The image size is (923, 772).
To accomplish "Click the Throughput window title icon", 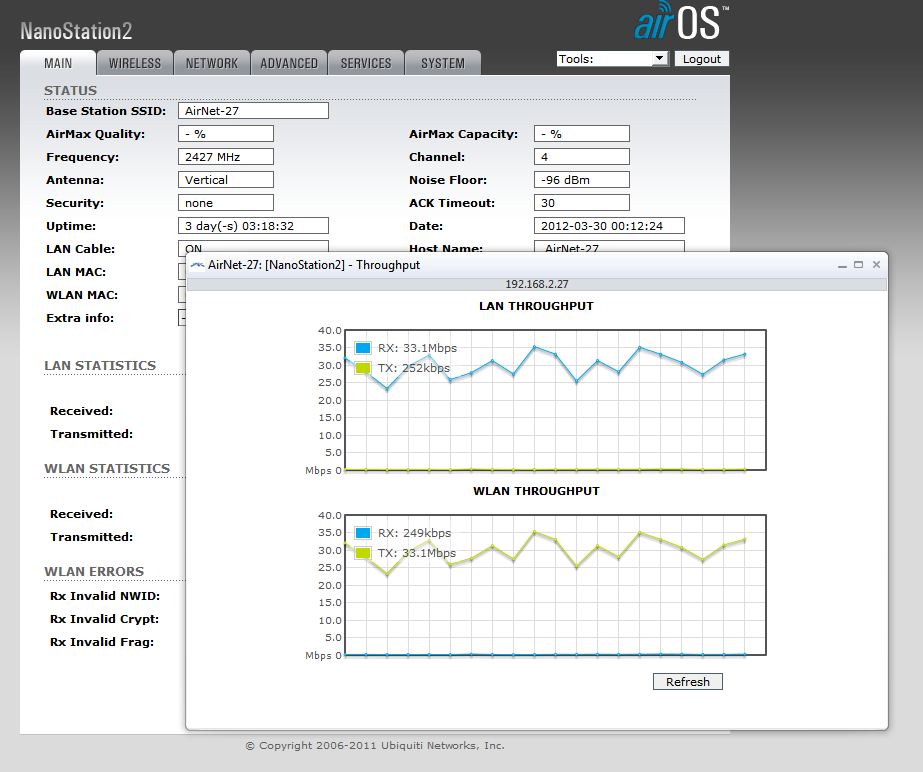I will point(197,265).
